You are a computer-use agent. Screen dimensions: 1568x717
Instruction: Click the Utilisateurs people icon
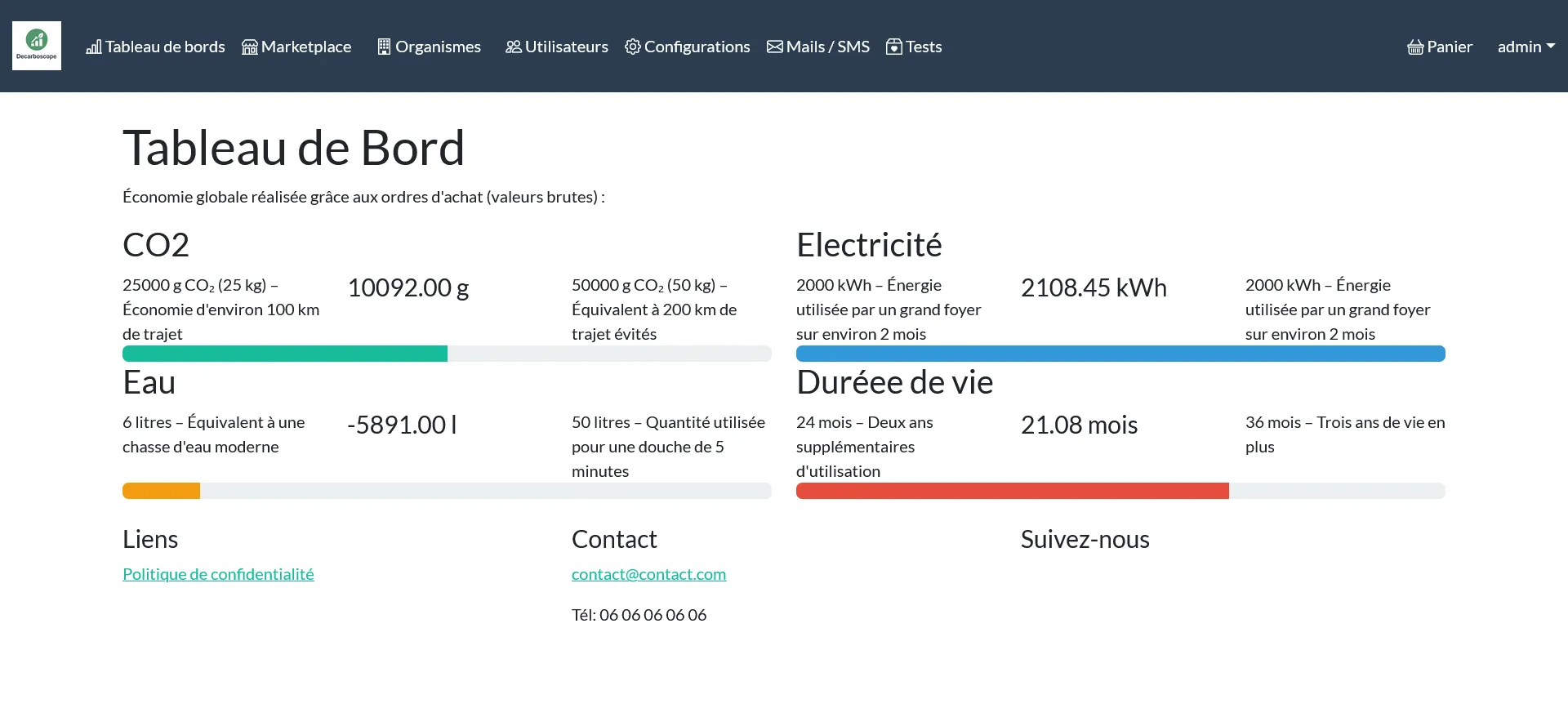[513, 47]
